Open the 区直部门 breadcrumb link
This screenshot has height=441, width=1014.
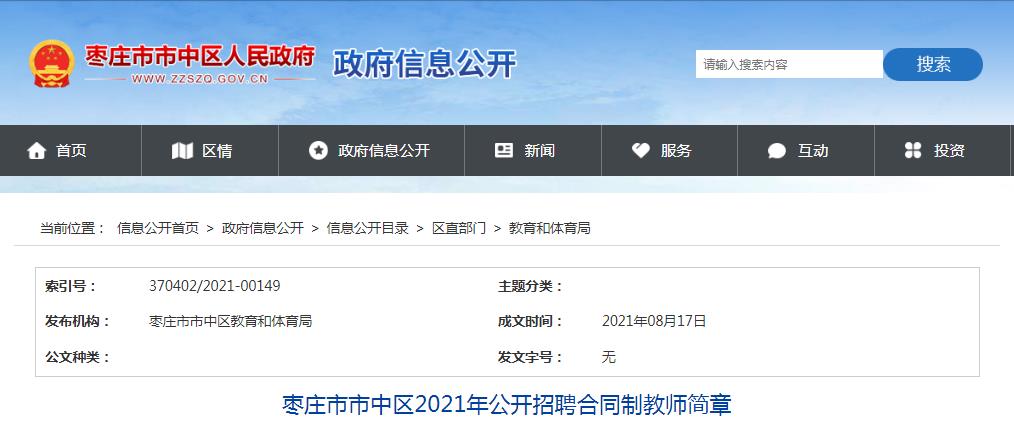pos(459,228)
